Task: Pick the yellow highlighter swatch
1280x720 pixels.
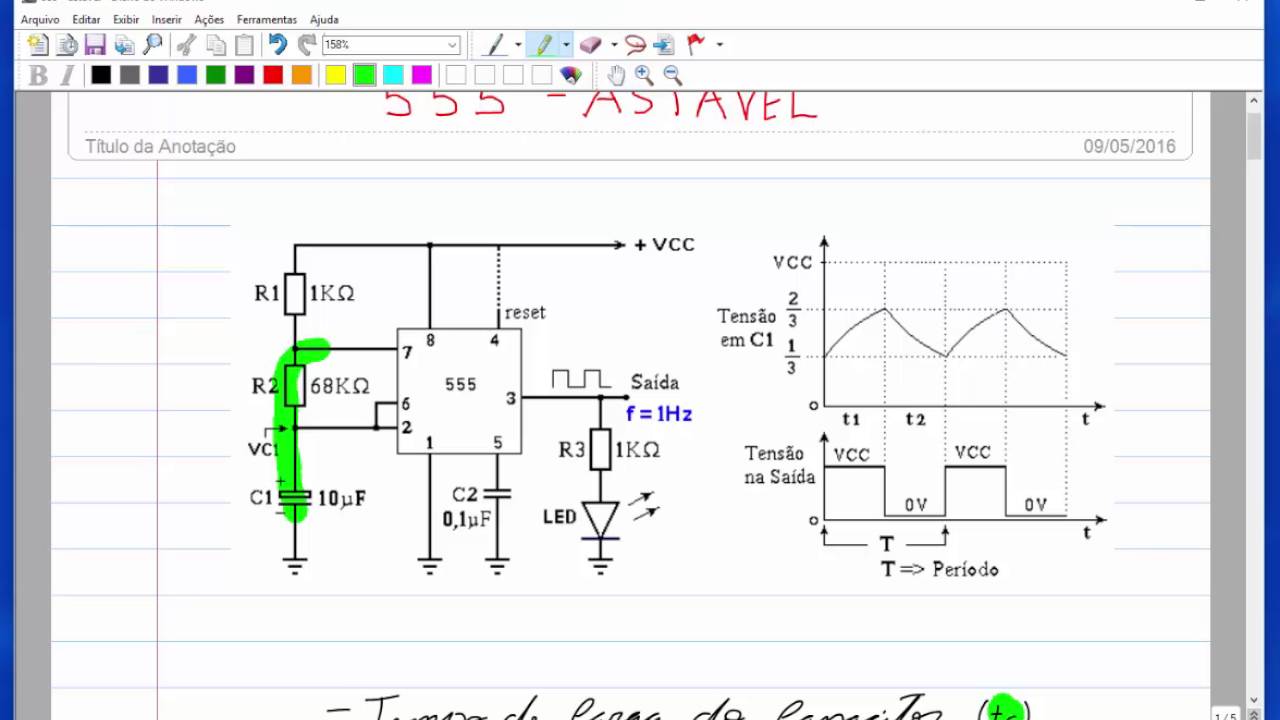Action: (x=335, y=75)
